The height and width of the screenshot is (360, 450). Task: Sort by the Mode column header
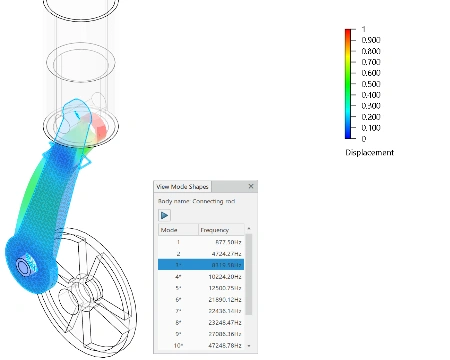[x=178, y=230]
